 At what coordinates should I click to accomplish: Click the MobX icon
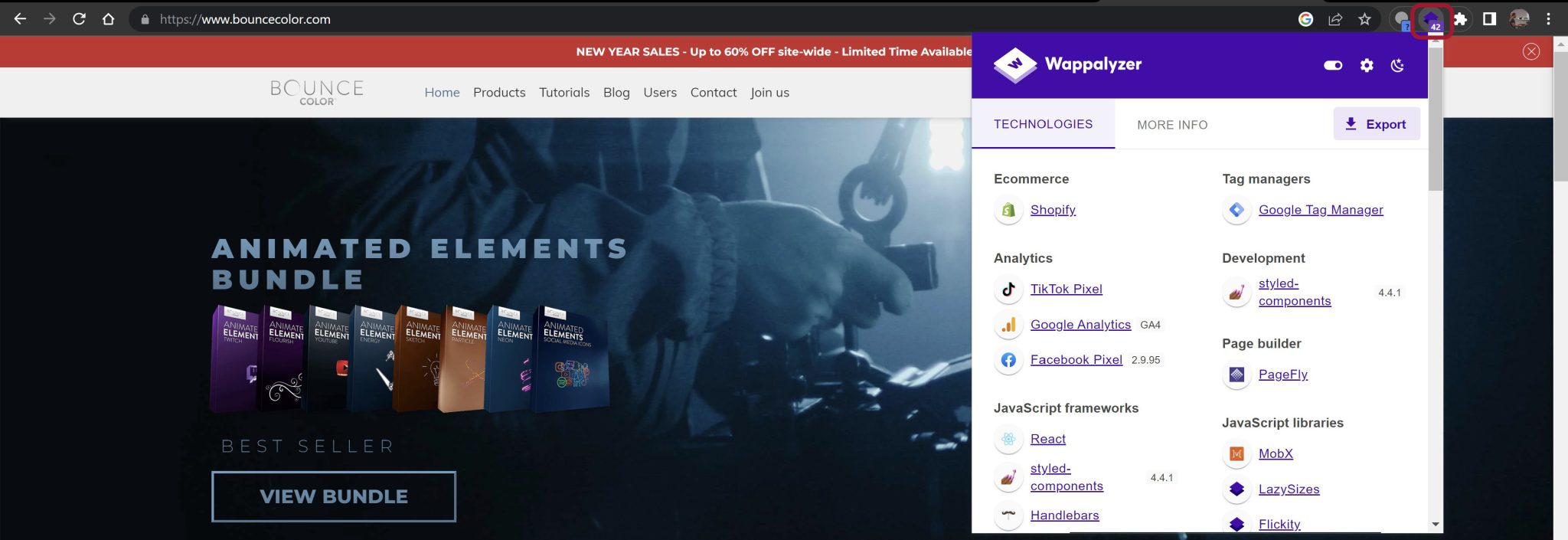point(1236,453)
